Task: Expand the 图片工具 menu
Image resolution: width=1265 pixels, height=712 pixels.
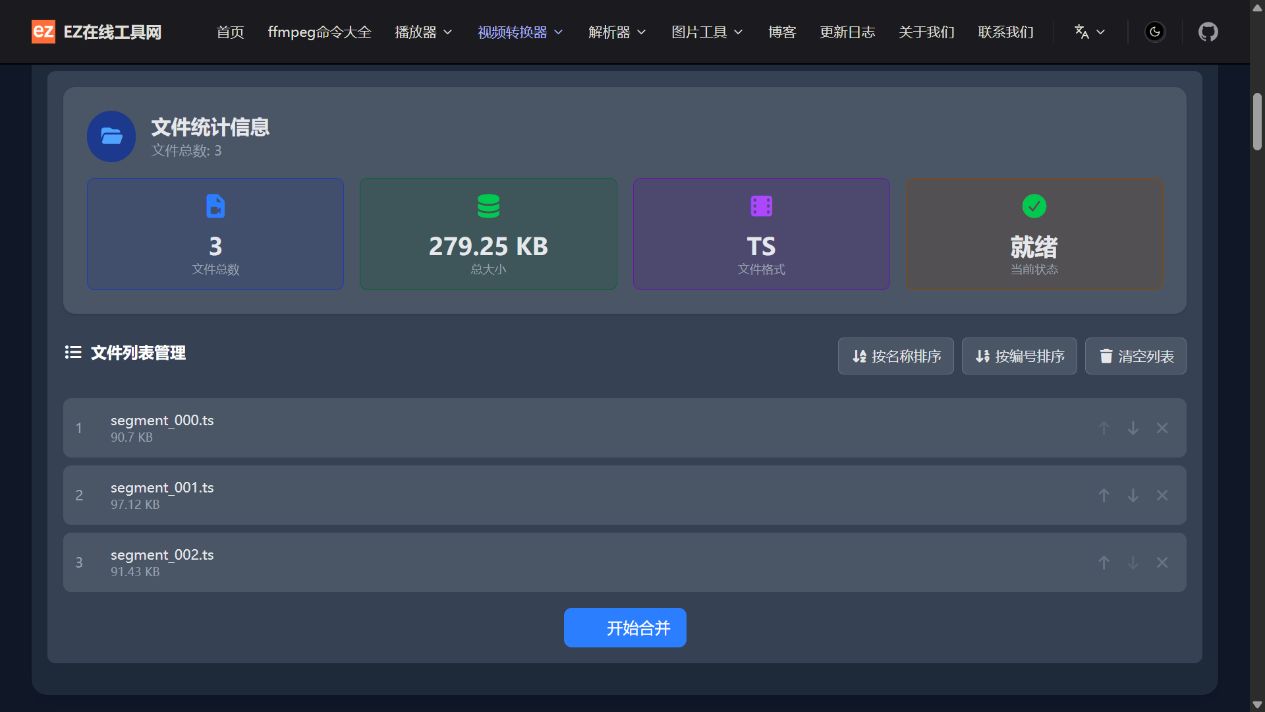Action: pyautogui.click(x=707, y=32)
